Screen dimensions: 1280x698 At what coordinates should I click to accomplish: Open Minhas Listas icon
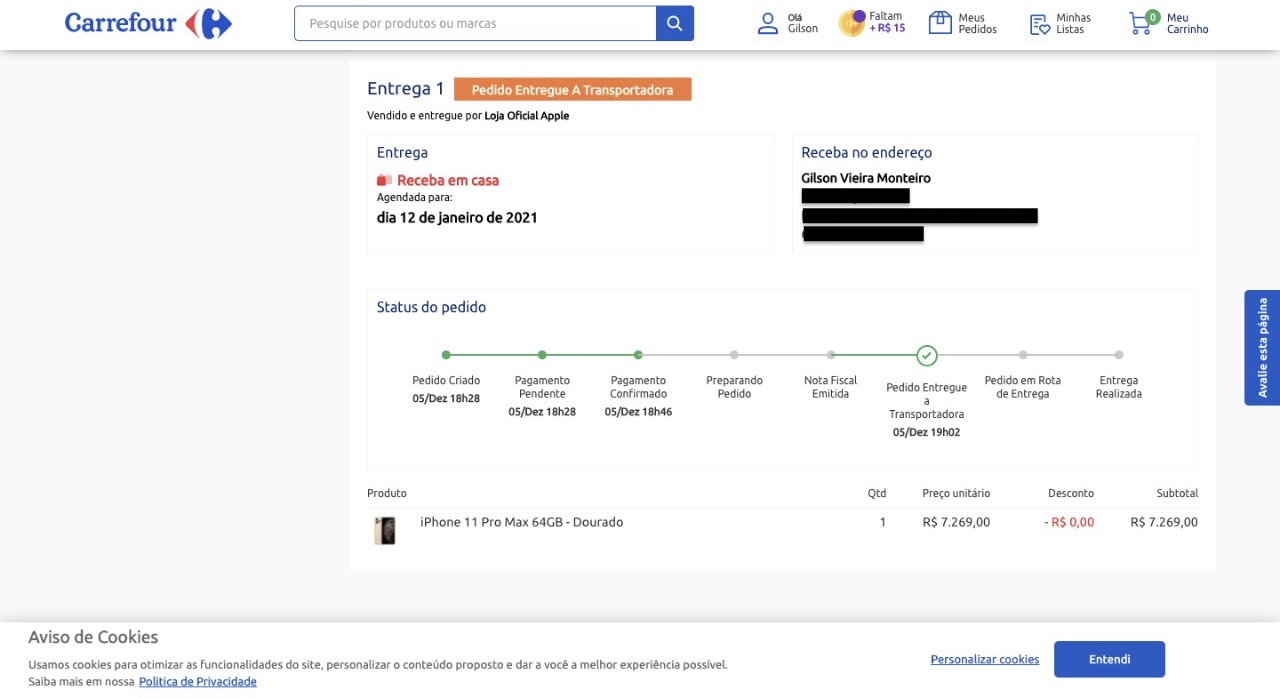[1040, 24]
